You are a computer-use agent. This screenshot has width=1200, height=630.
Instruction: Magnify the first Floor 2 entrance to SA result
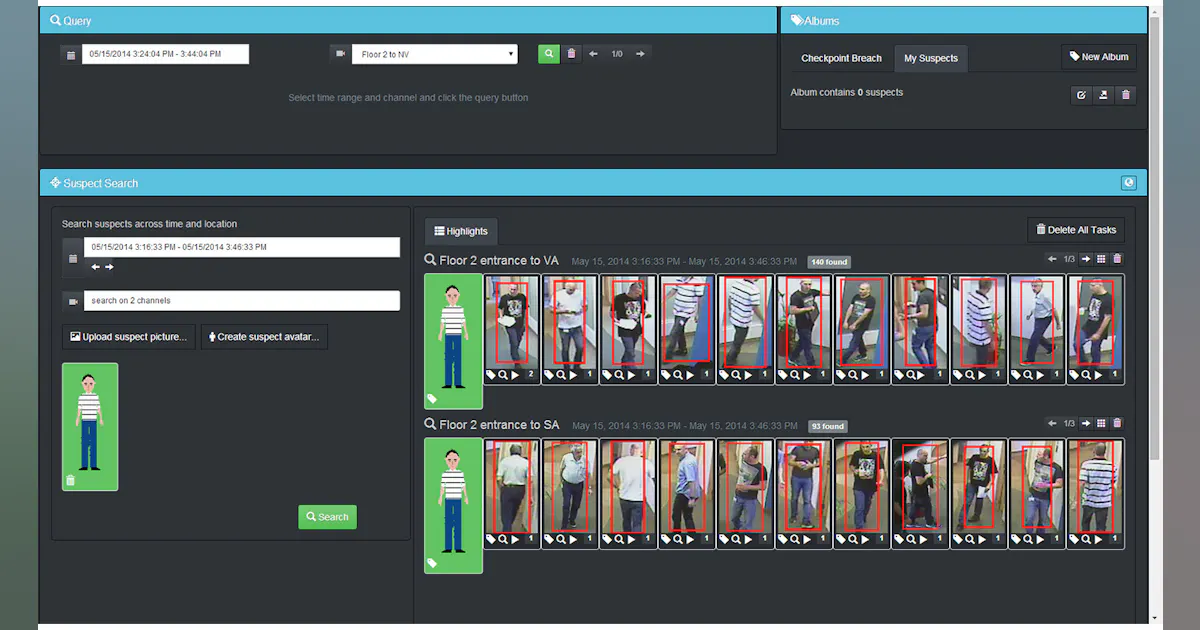pyautogui.click(x=504, y=539)
